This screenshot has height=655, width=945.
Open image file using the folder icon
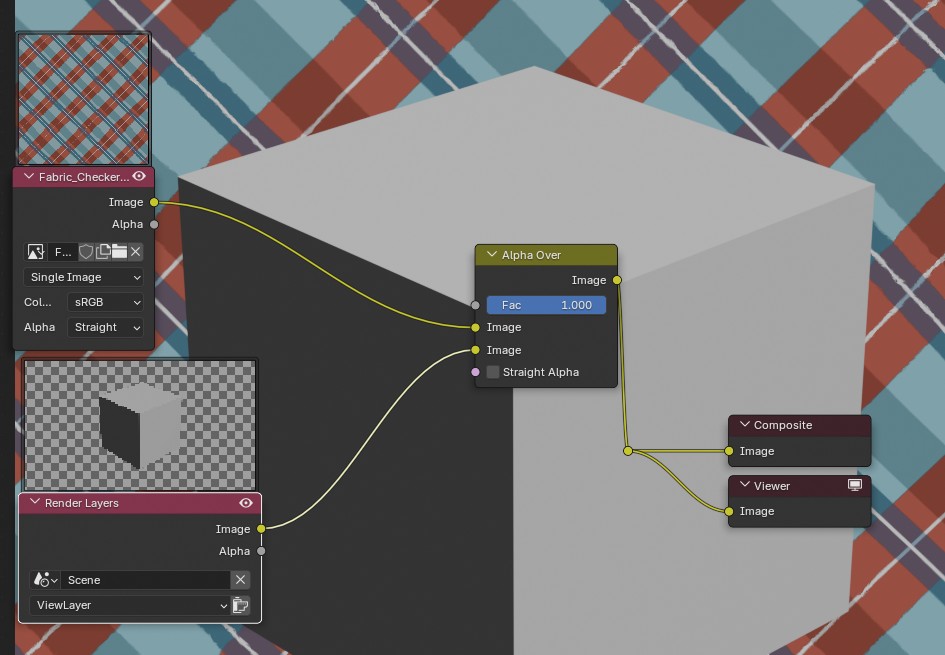click(119, 252)
